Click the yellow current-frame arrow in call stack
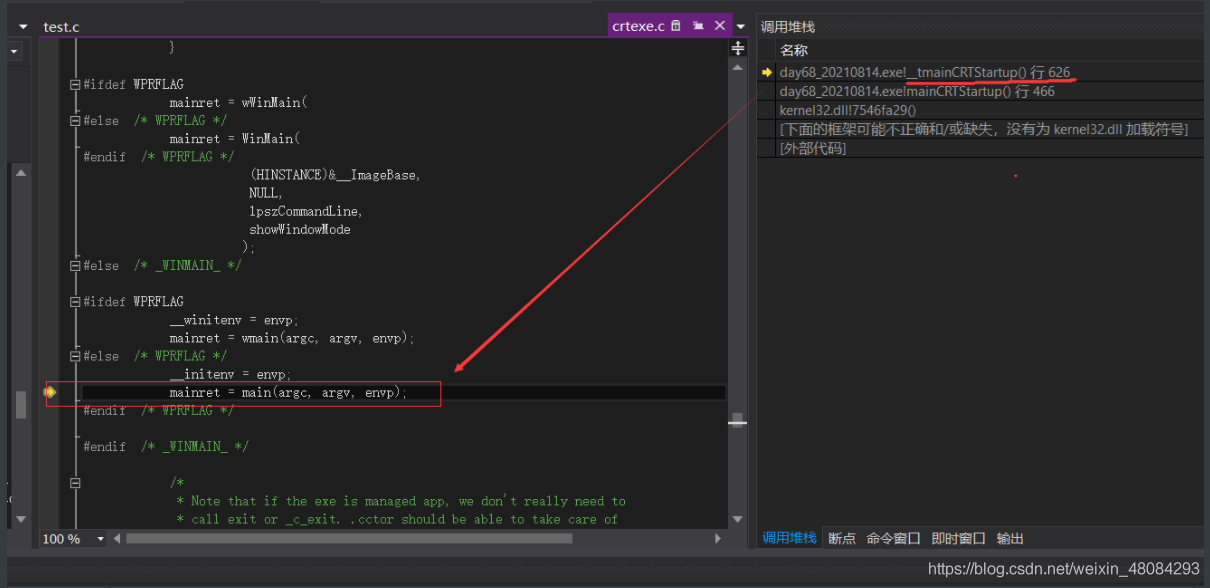Image resolution: width=1210 pixels, height=588 pixels. [x=767, y=72]
